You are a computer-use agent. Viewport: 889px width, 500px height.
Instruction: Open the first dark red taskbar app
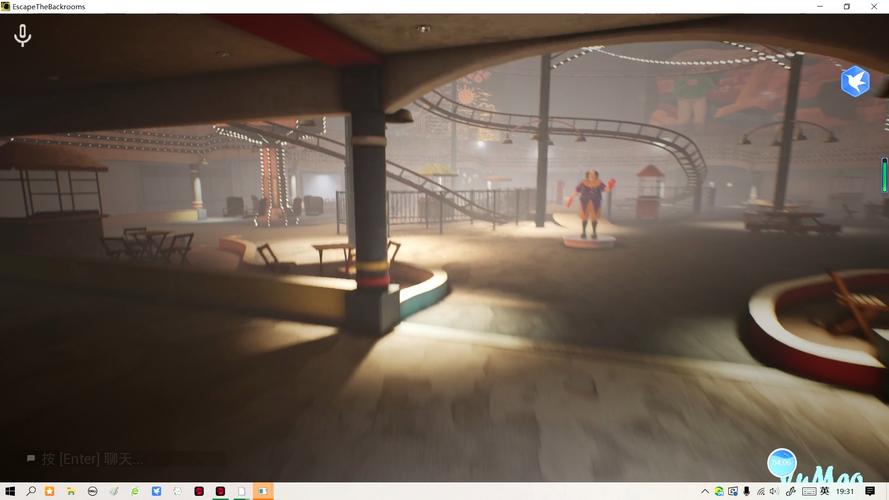point(199,491)
